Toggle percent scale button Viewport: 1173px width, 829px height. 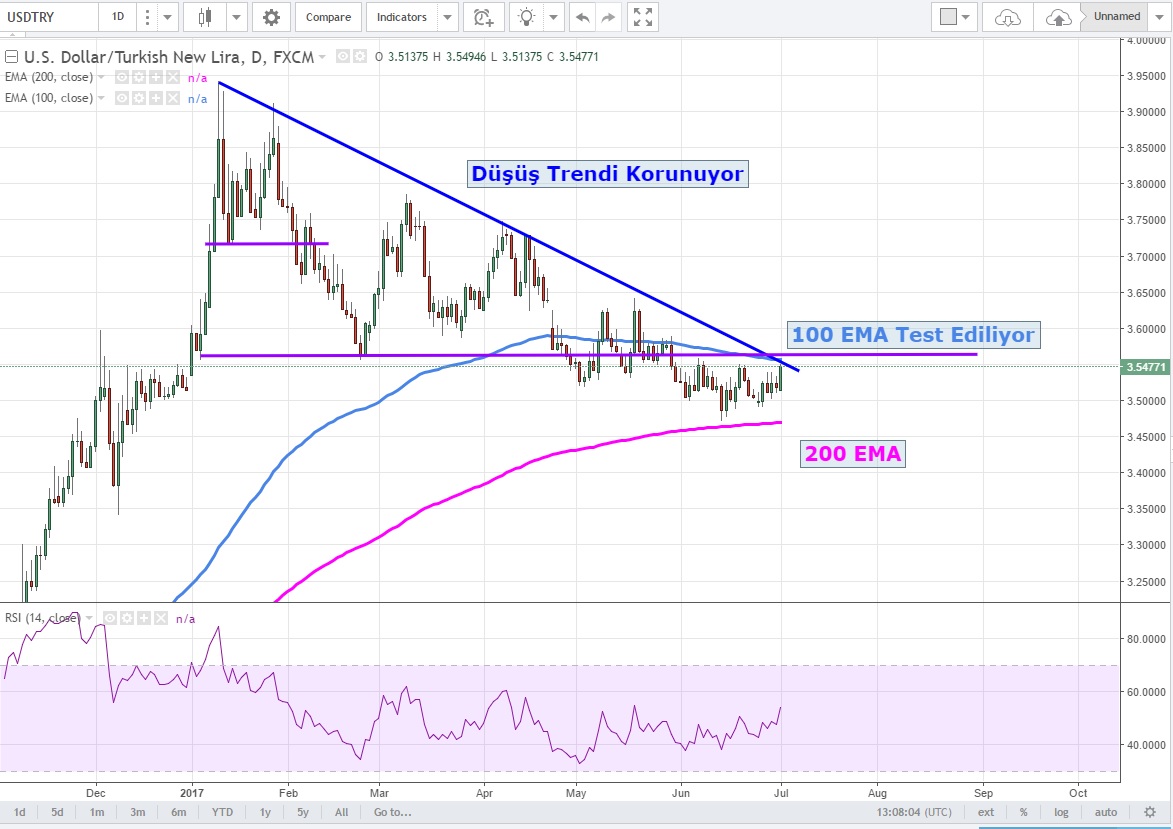click(1024, 813)
